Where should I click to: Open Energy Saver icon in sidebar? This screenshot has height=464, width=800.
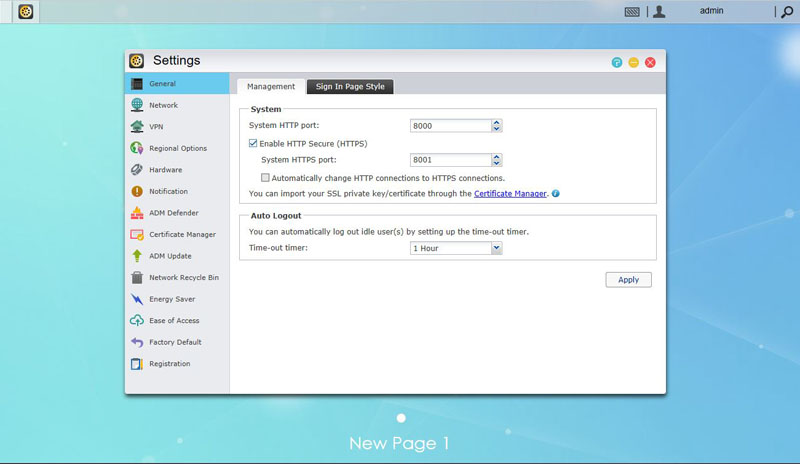point(137,299)
